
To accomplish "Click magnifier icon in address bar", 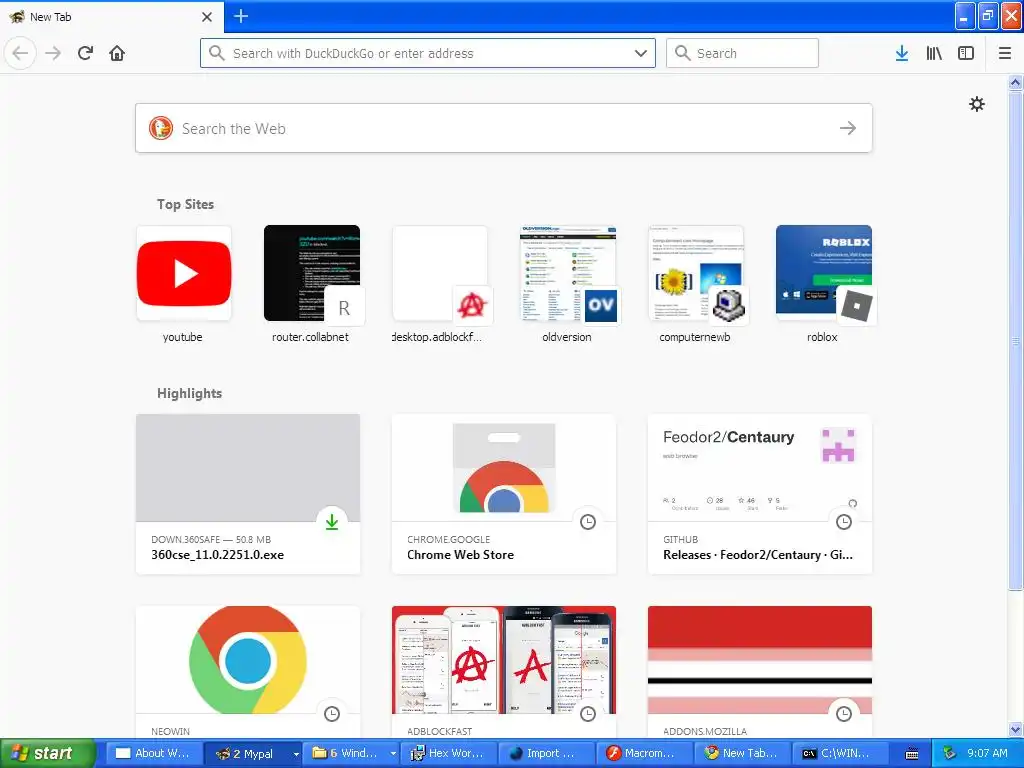I will (217, 53).
